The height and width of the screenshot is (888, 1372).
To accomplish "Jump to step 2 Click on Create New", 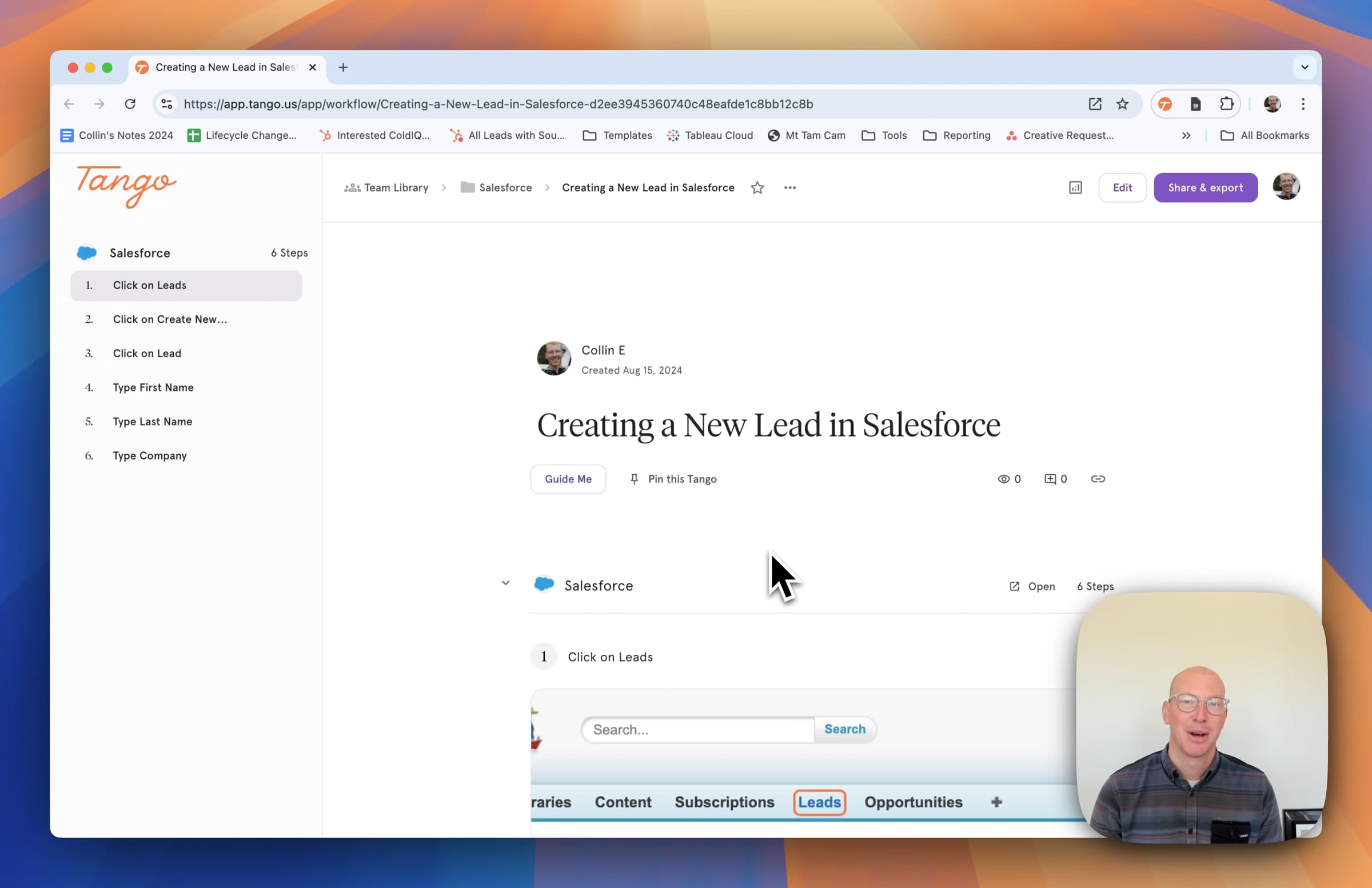I will [x=186, y=319].
